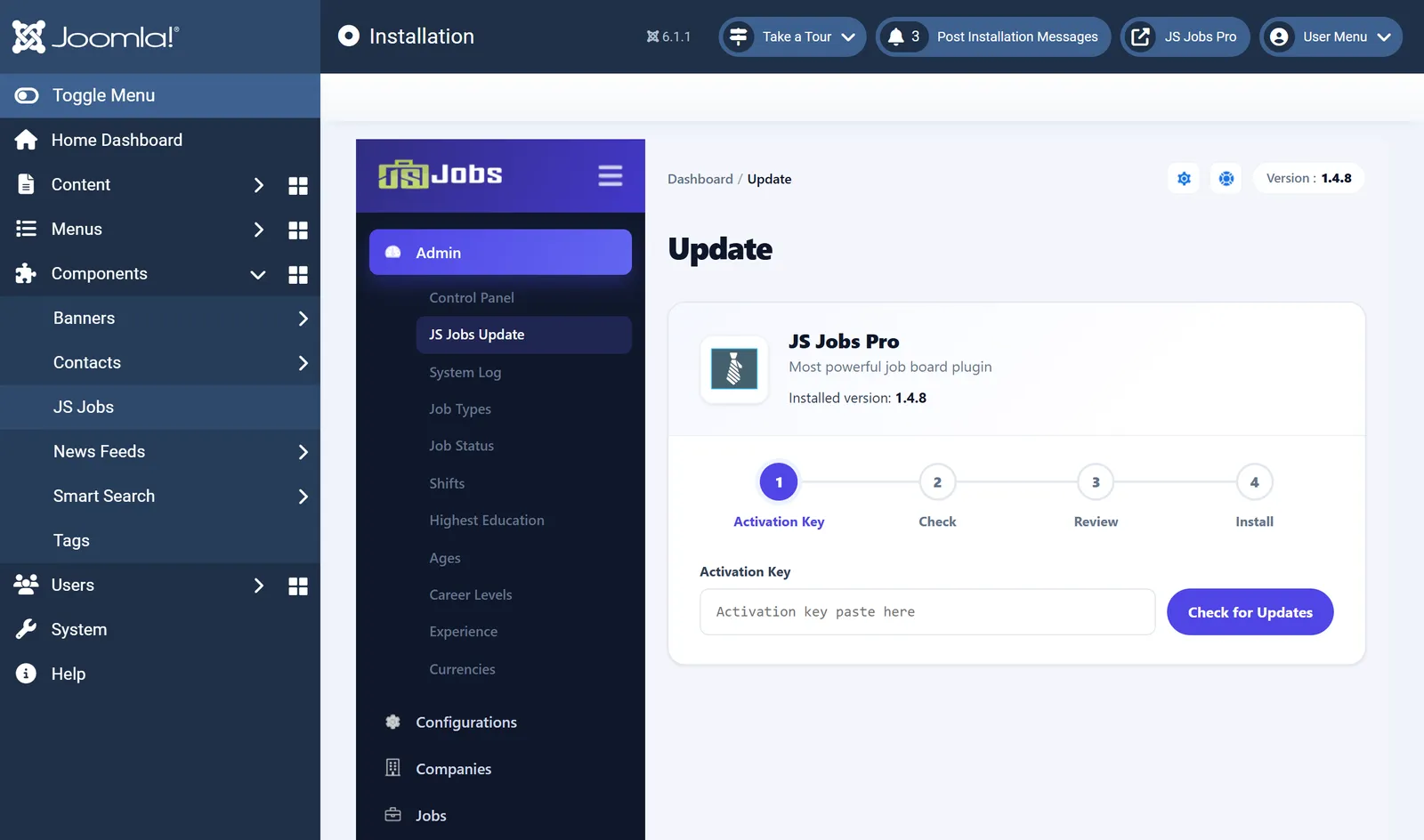Click the JS Jobs hamburger menu icon

click(611, 175)
